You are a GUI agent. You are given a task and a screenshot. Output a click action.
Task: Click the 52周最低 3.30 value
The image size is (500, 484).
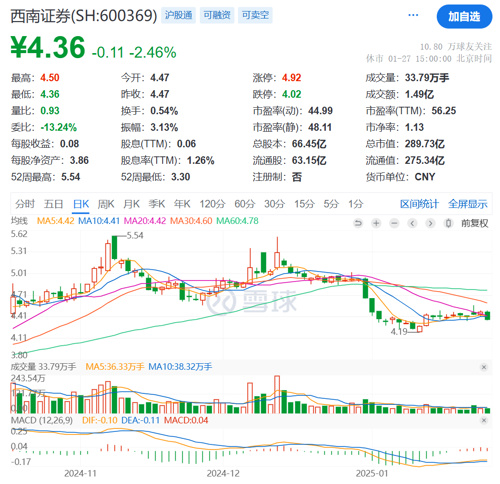pos(181,177)
